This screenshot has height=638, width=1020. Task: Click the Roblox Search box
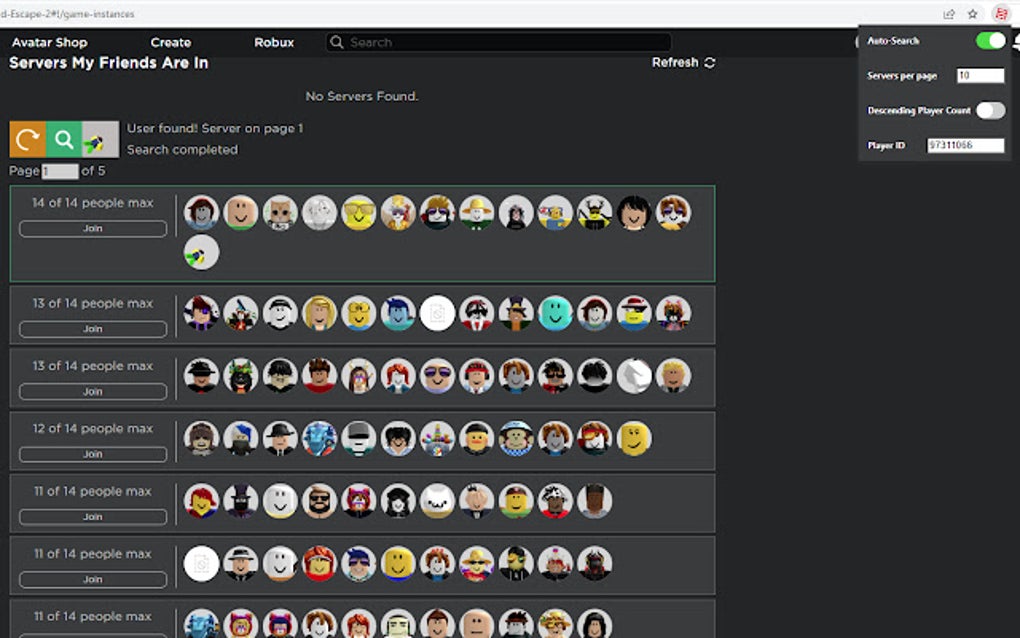point(498,42)
